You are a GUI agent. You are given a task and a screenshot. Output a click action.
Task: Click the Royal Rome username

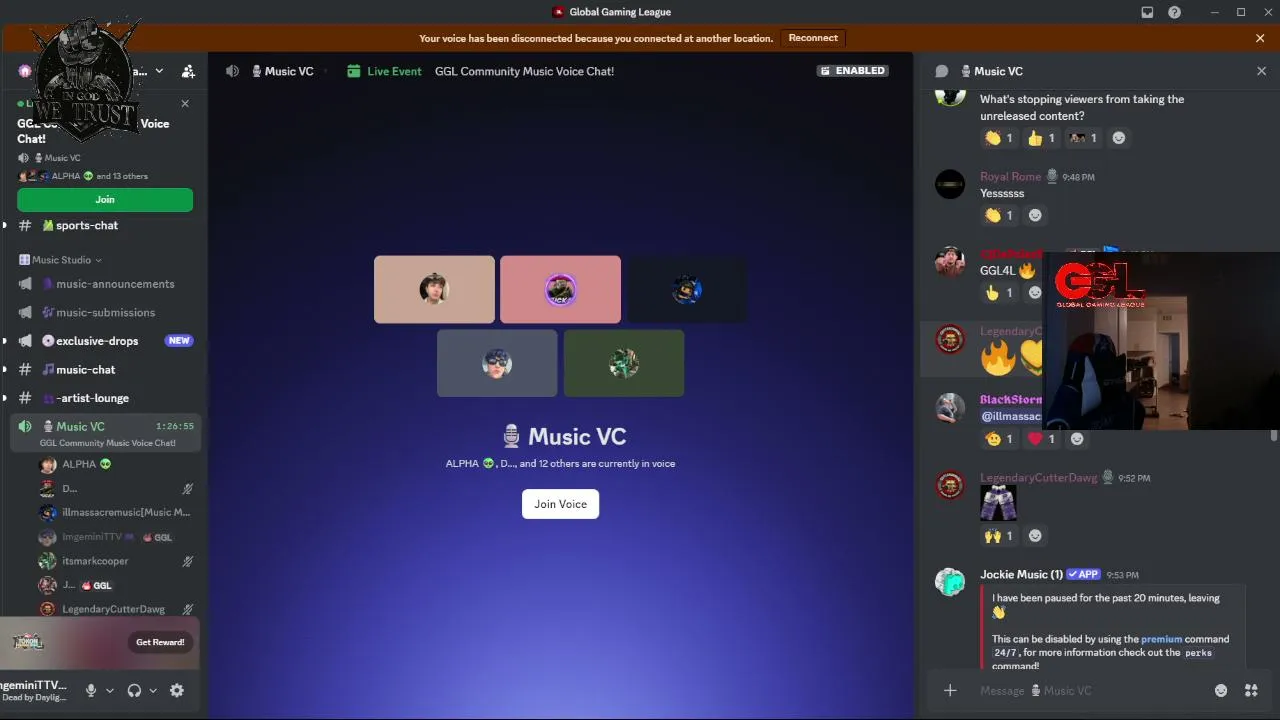click(1010, 177)
